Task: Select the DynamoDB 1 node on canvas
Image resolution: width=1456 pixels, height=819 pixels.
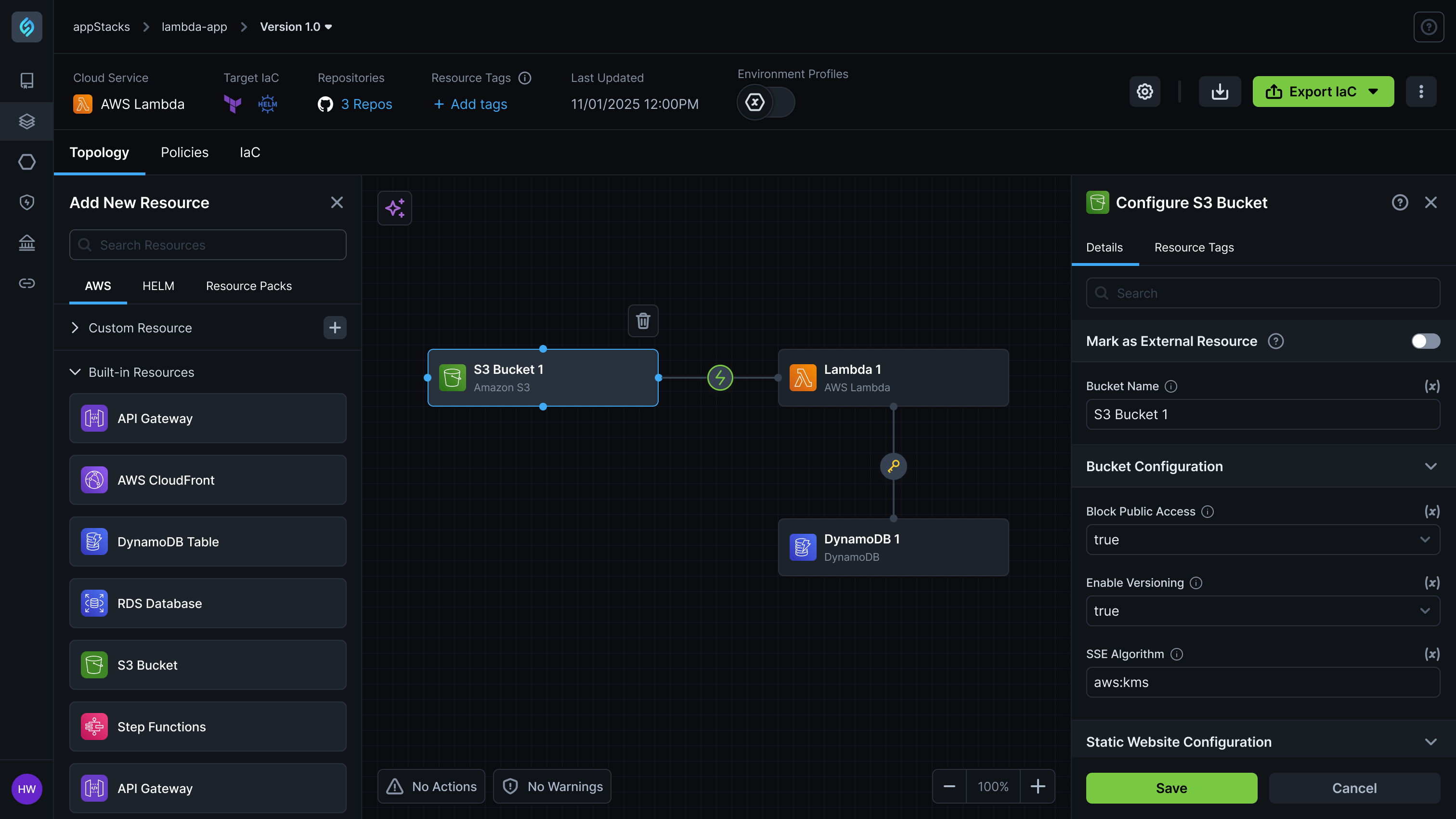Action: [893, 547]
